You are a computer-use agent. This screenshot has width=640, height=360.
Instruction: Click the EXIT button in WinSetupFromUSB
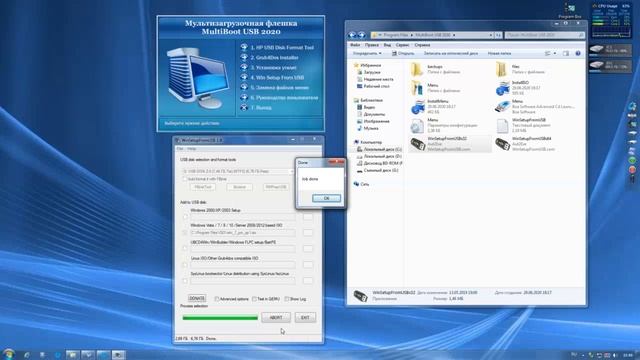click(305, 318)
